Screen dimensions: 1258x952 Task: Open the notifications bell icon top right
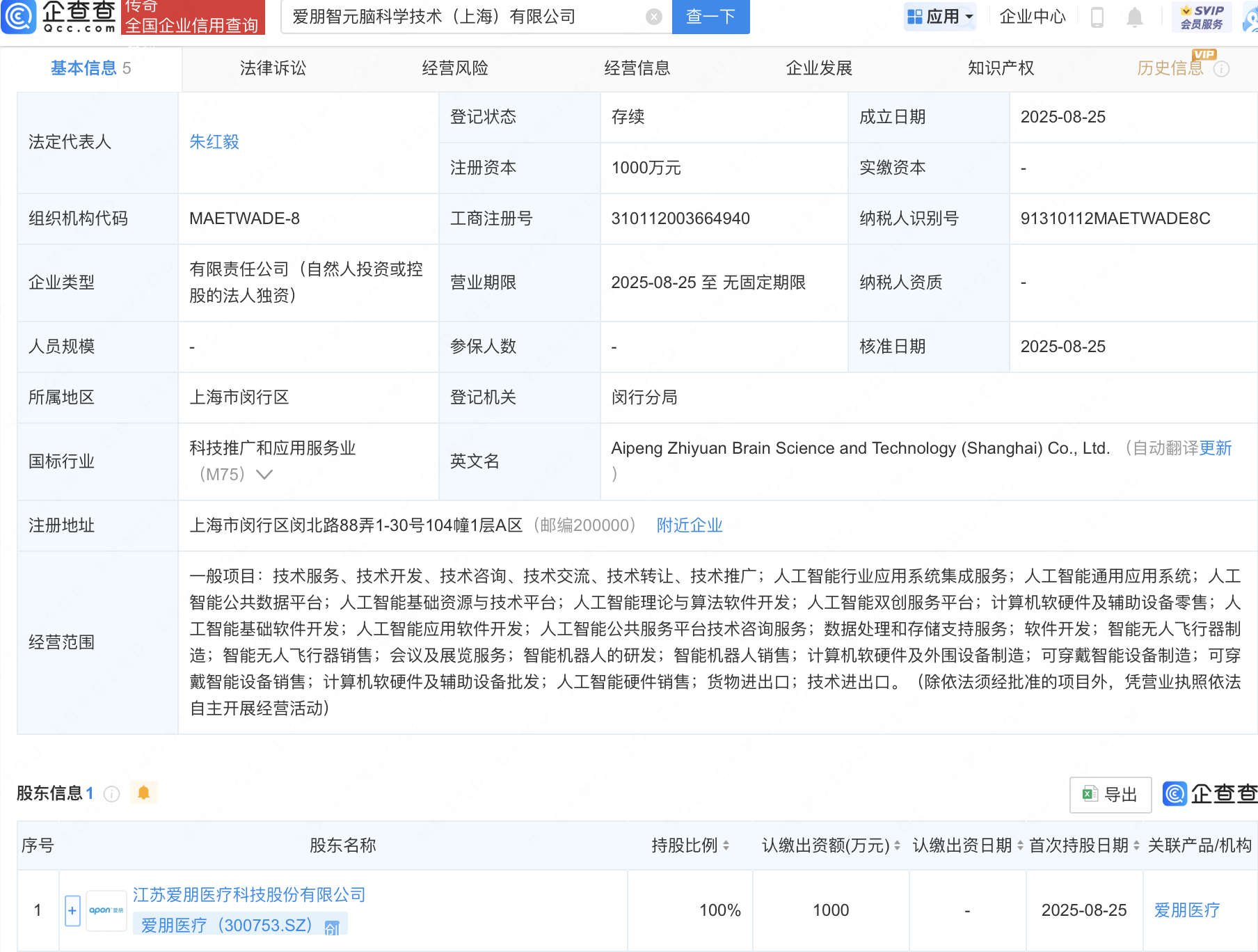coord(1134,17)
